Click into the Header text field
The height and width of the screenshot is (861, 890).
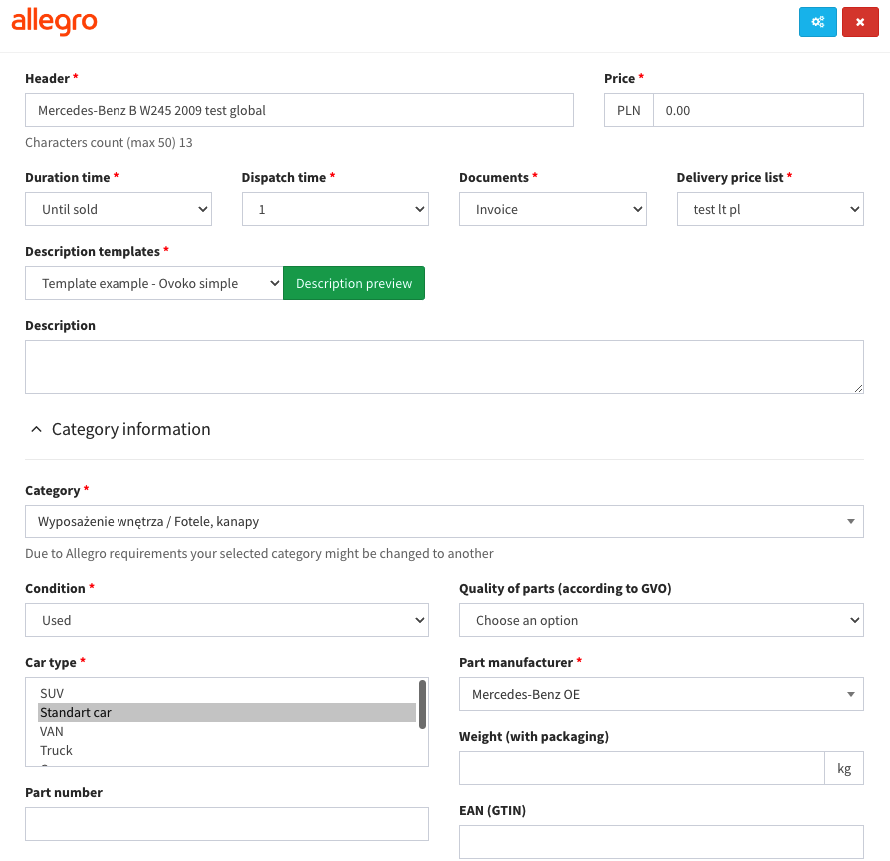click(299, 110)
